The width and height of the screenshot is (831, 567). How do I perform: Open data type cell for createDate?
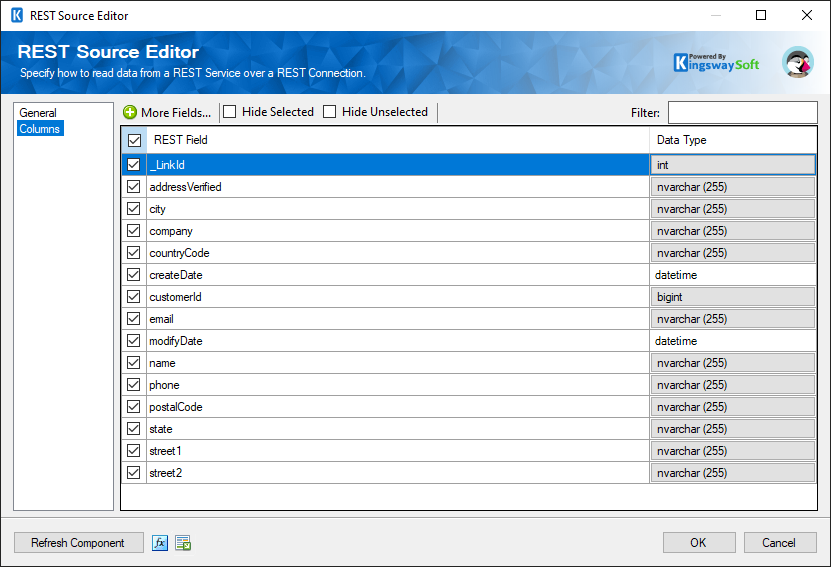(x=733, y=275)
